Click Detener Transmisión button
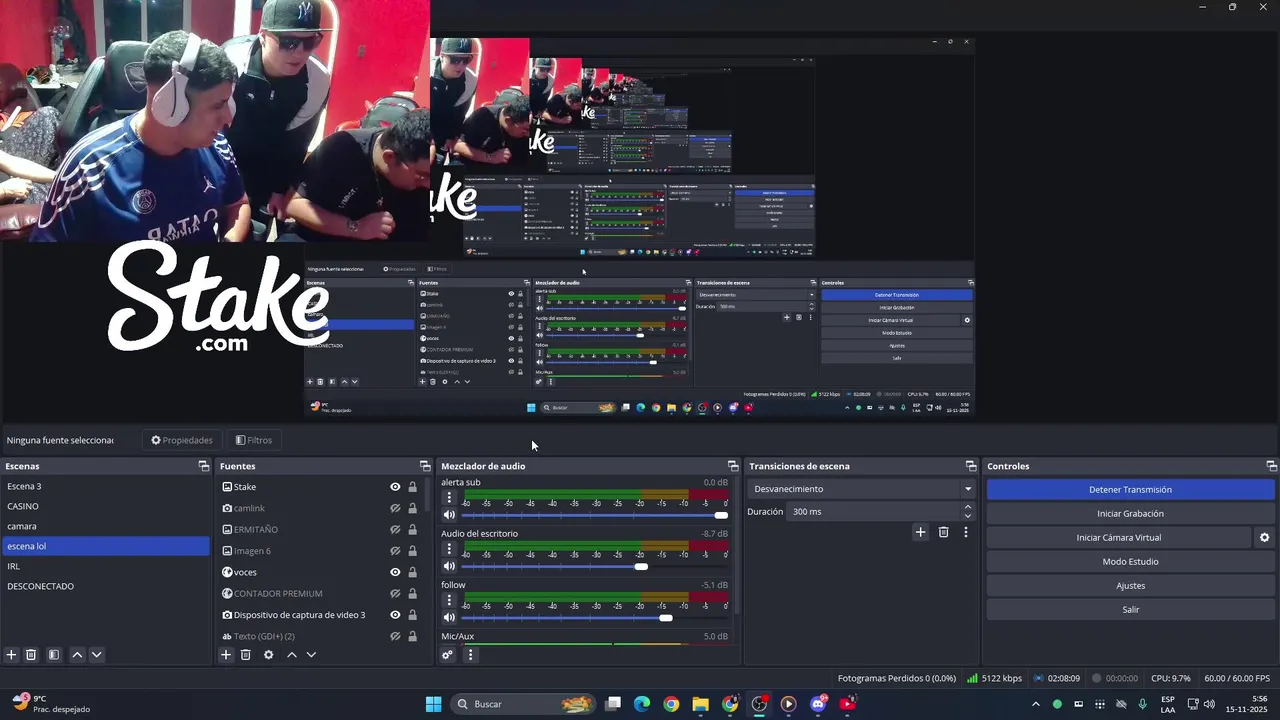This screenshot has height=720, width=1280. (1130, 490)
